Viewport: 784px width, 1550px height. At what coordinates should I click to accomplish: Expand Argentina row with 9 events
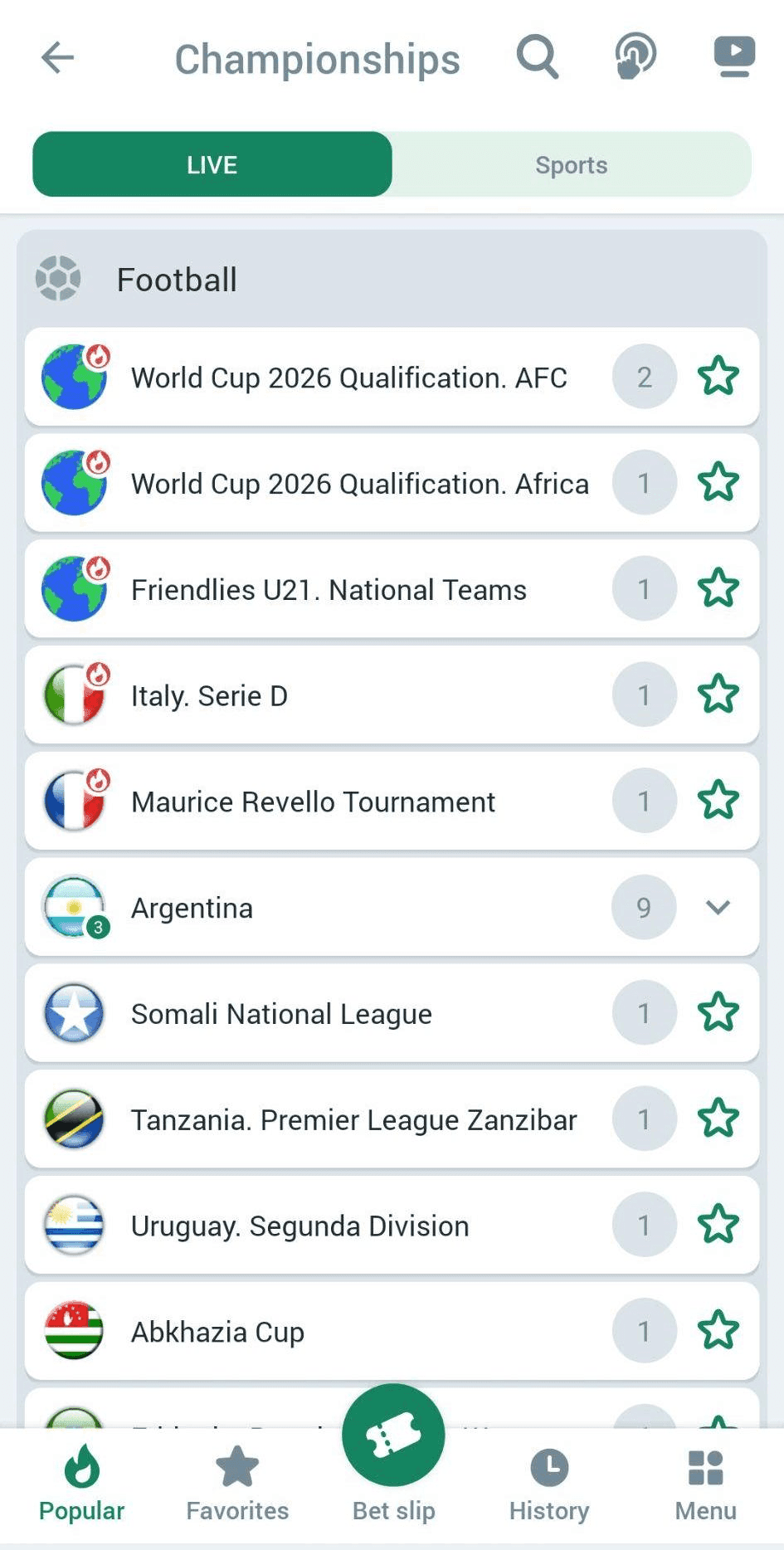(x=332, y=908)
